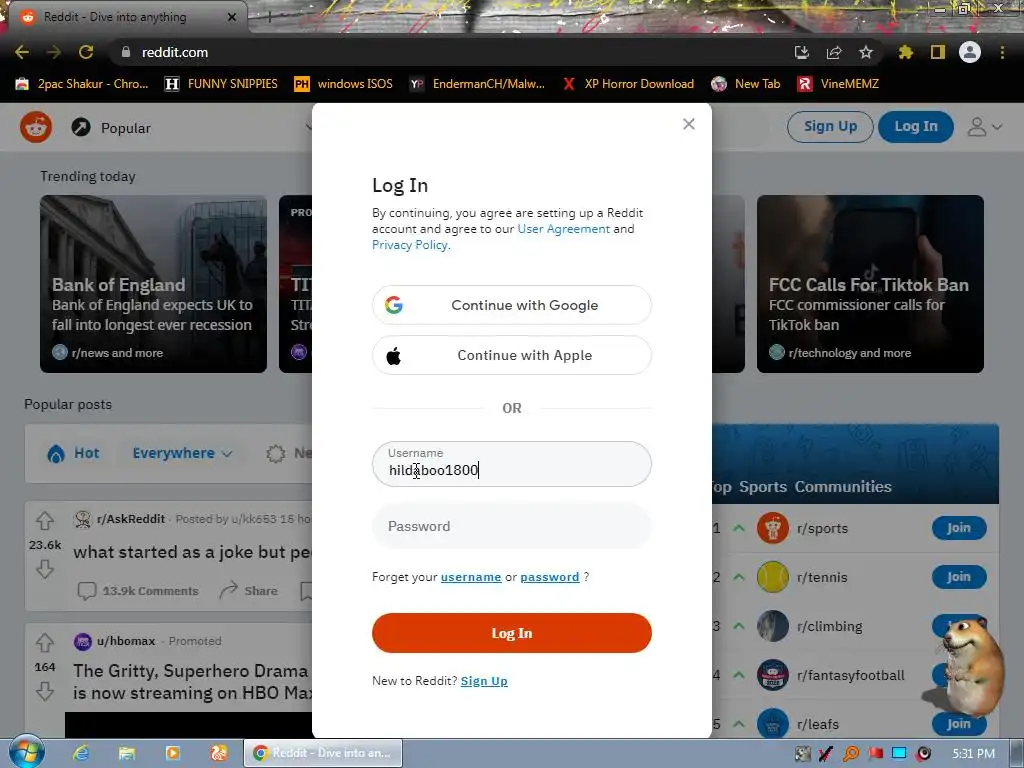
Task: Click the Sign Up link in dialog
Action: [x=484, y=680]
